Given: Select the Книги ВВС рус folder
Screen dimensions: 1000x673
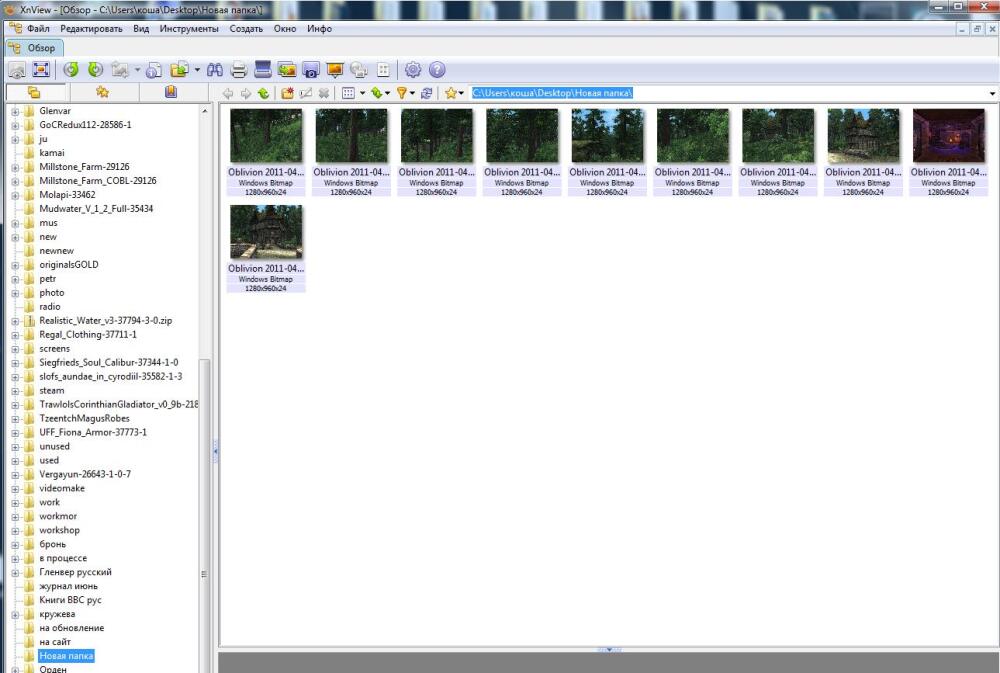Looking at the screenshot, I should click(70, 600).
